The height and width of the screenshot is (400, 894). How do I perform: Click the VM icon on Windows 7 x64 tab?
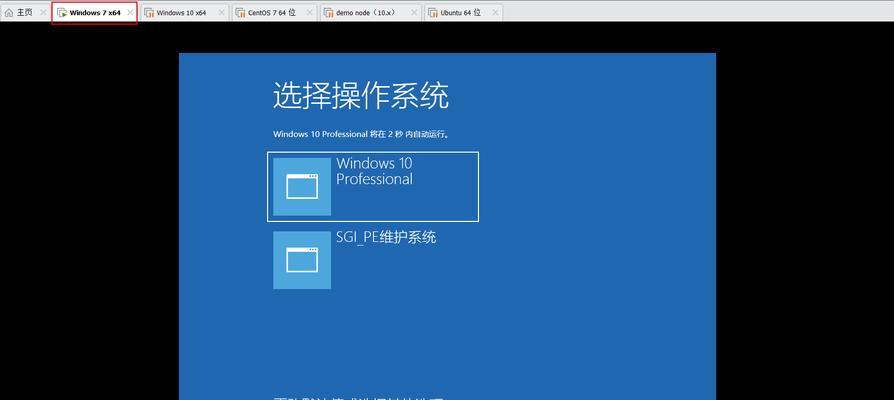pyautogui.click(x=62, y=13)
